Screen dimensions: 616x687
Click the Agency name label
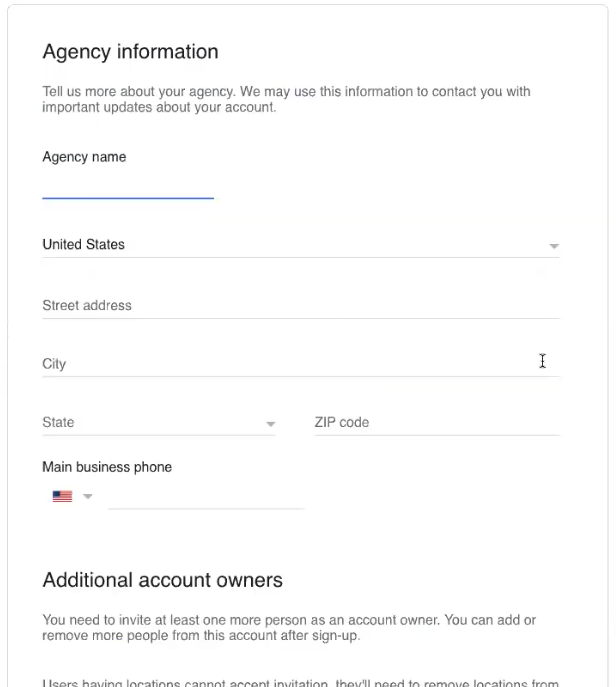pyautogui.click(x=84, y=157)
